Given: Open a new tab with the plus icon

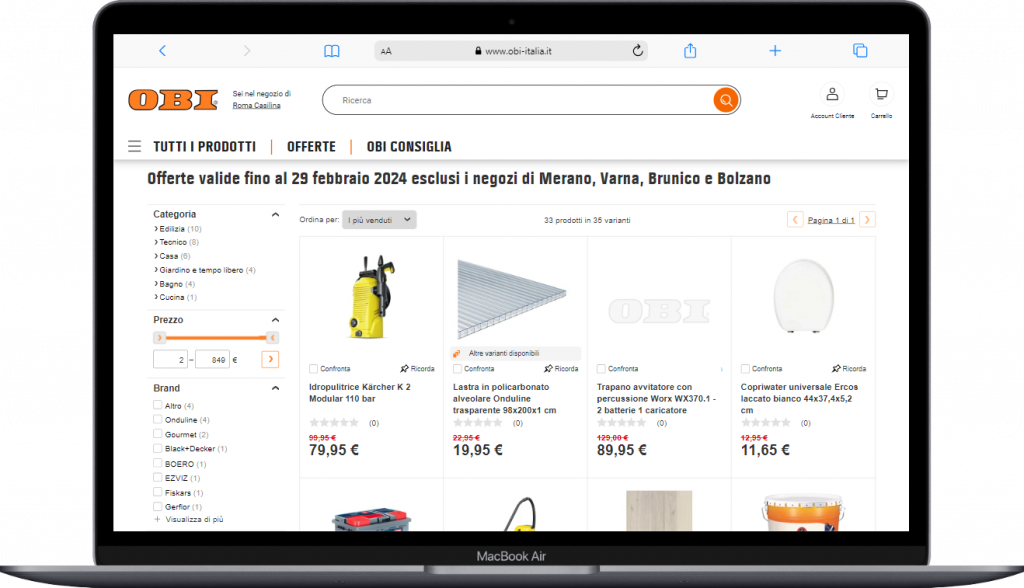Looking at the screenshot, I should click(x=775, y=50).
